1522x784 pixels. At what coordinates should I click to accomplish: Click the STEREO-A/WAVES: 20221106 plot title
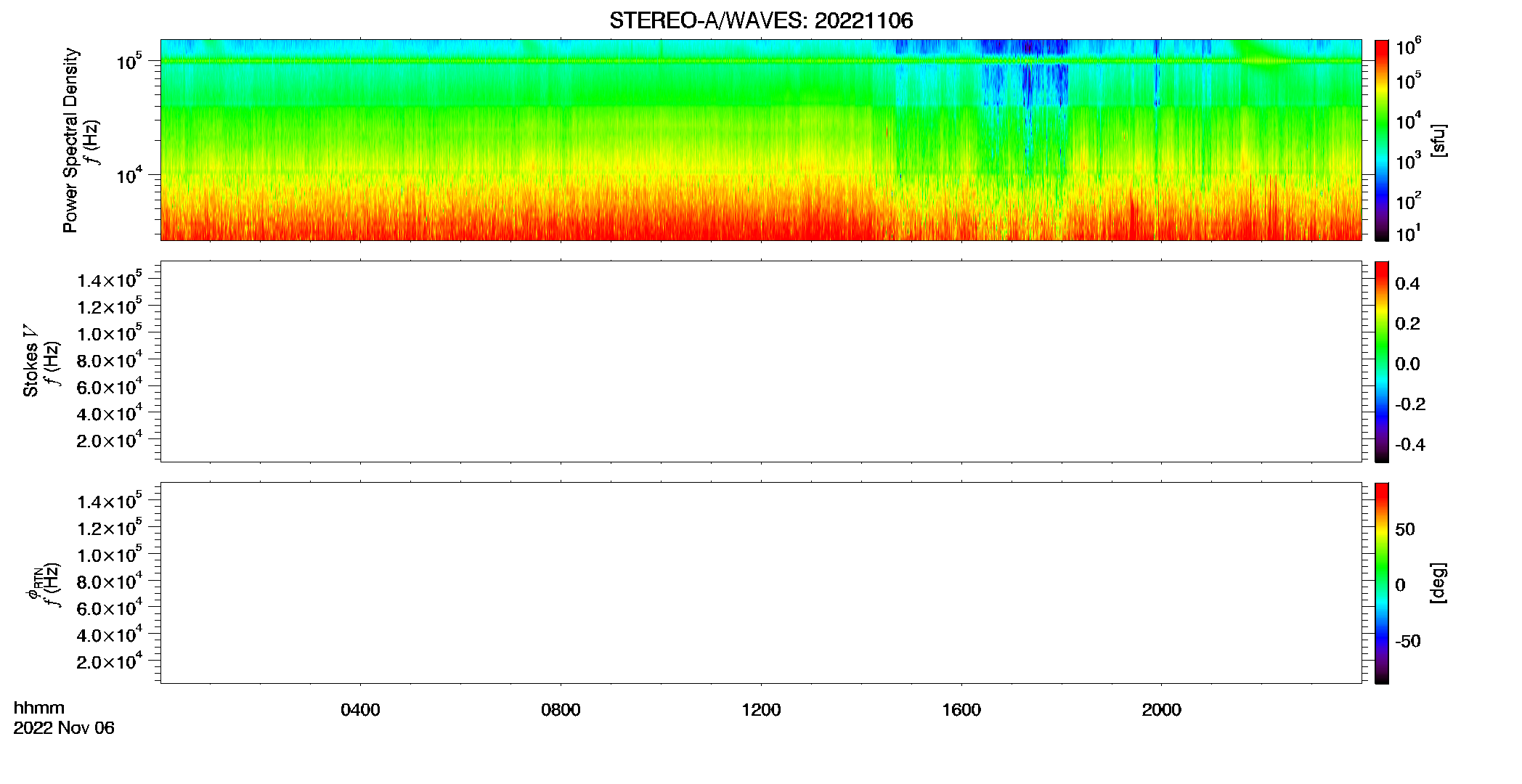tap(761, 20)
